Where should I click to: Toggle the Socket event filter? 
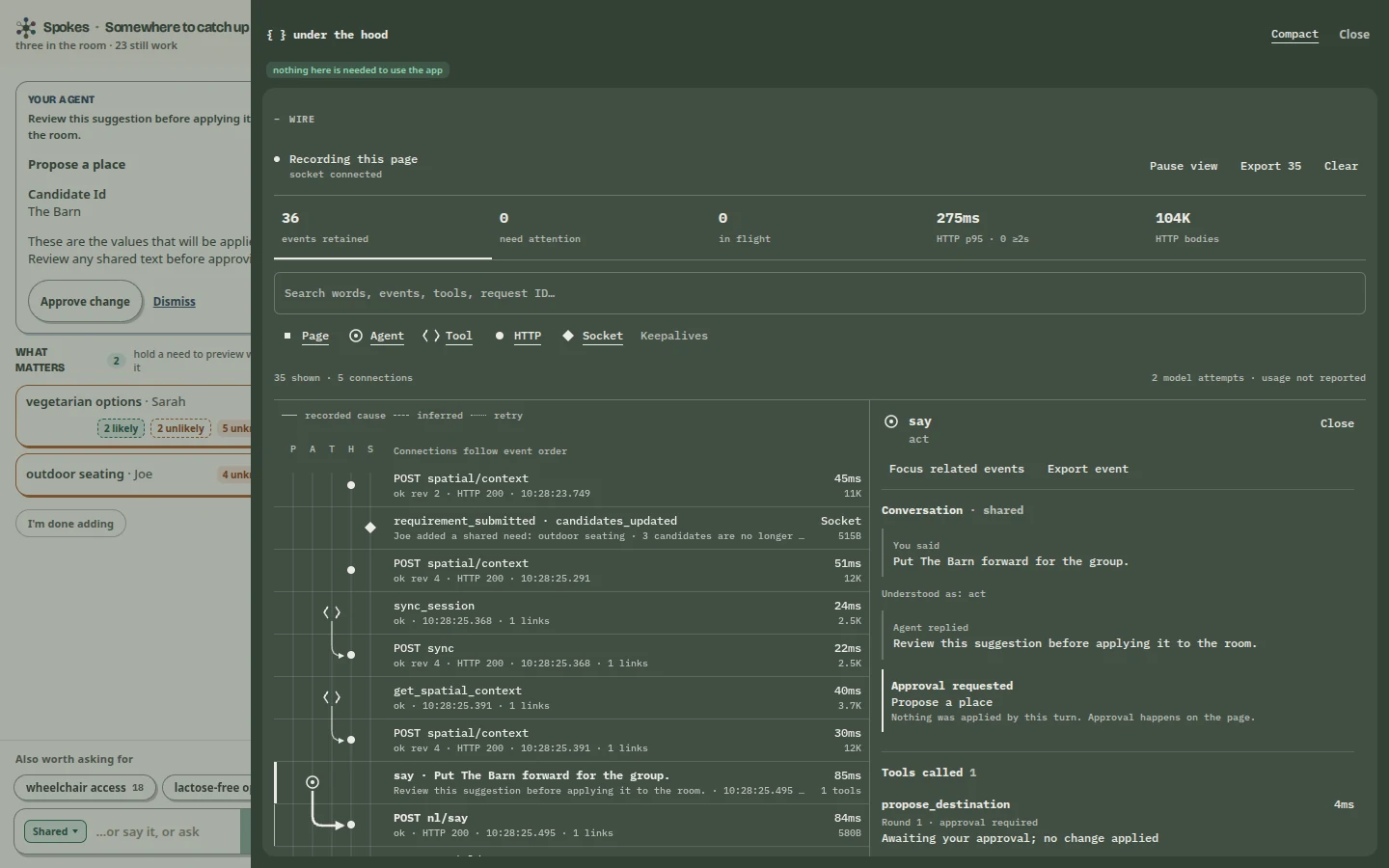click(592, 336)
